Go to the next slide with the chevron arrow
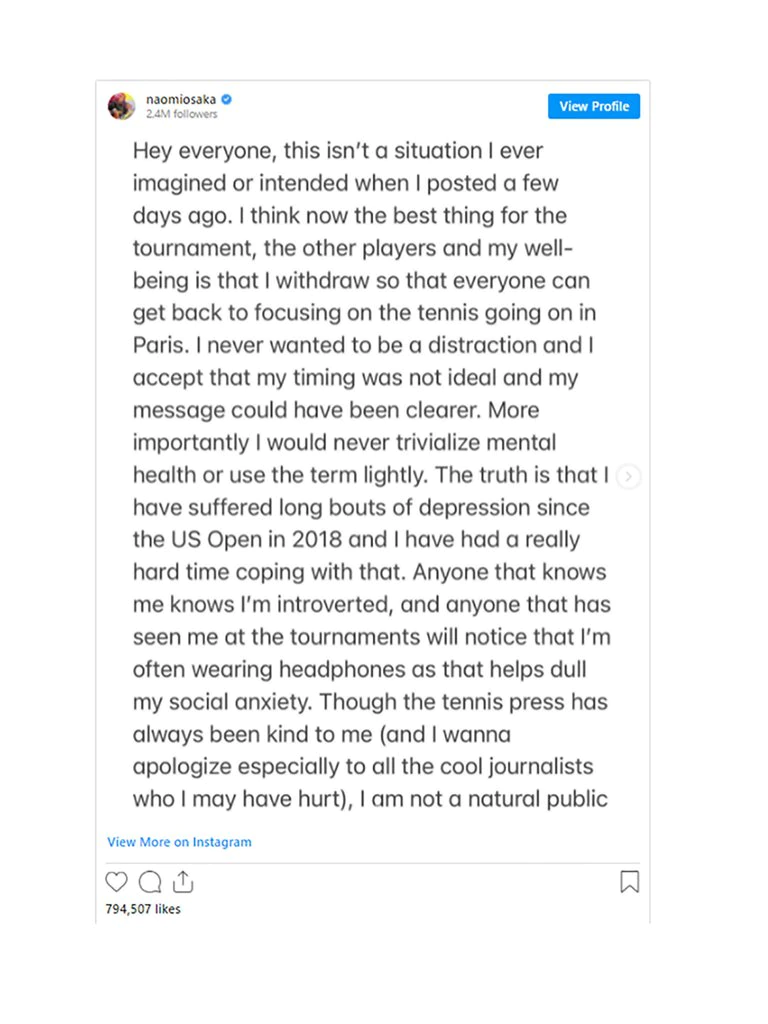 point(628,477)
